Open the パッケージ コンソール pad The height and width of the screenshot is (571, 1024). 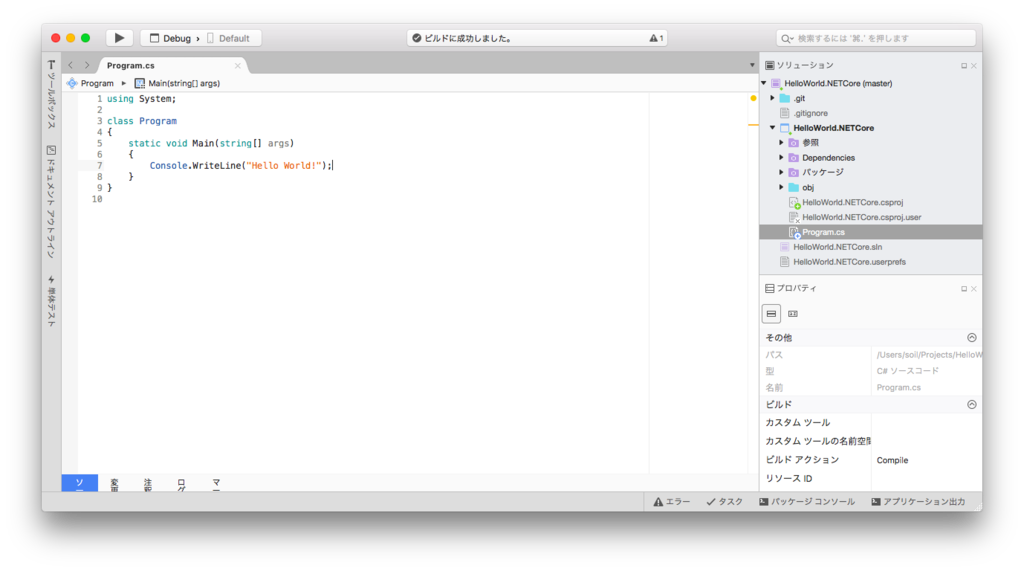807,502
